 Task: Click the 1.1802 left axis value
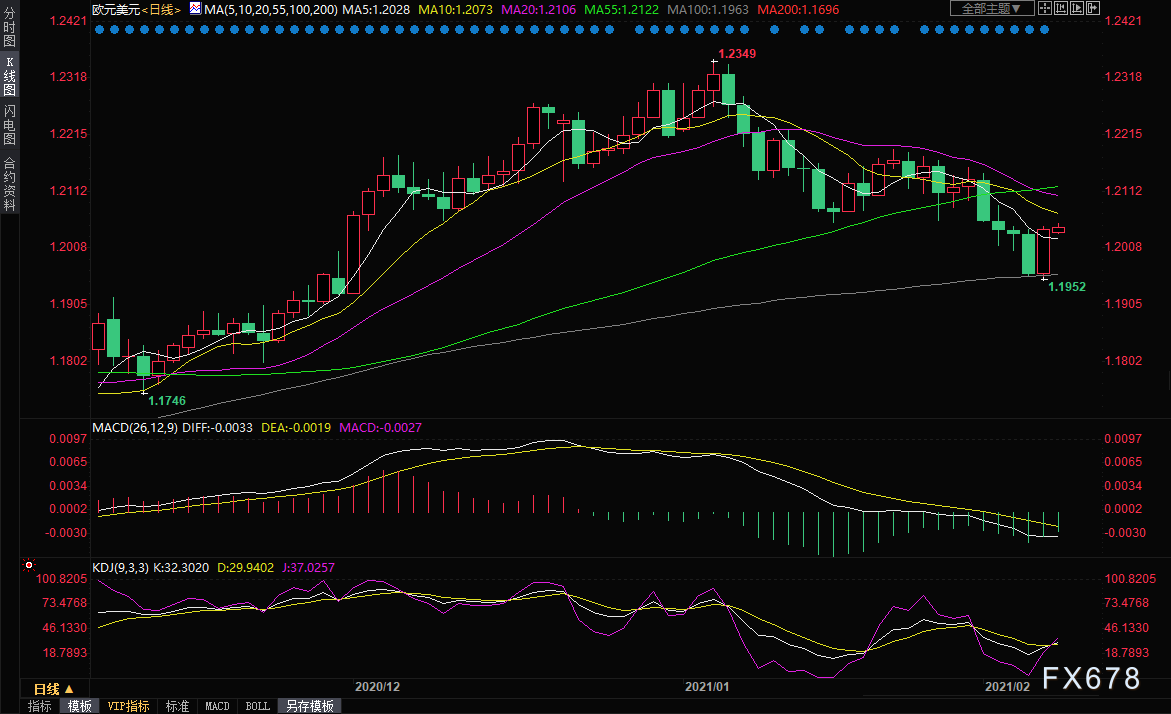[69, 361]
